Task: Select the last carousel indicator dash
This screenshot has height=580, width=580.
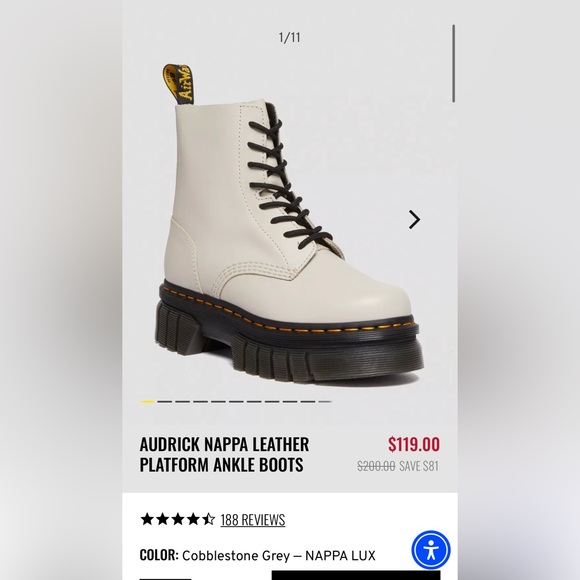Action: tap(326, 401)
